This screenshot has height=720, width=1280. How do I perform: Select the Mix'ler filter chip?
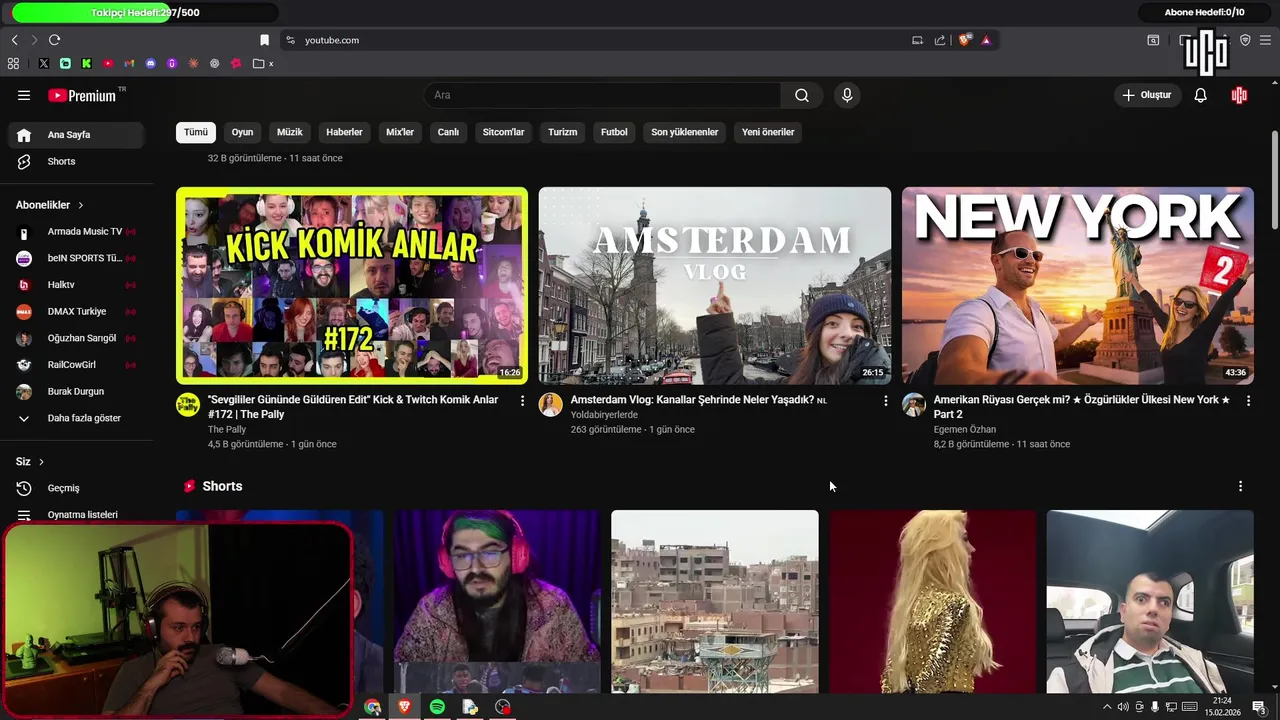400,132
